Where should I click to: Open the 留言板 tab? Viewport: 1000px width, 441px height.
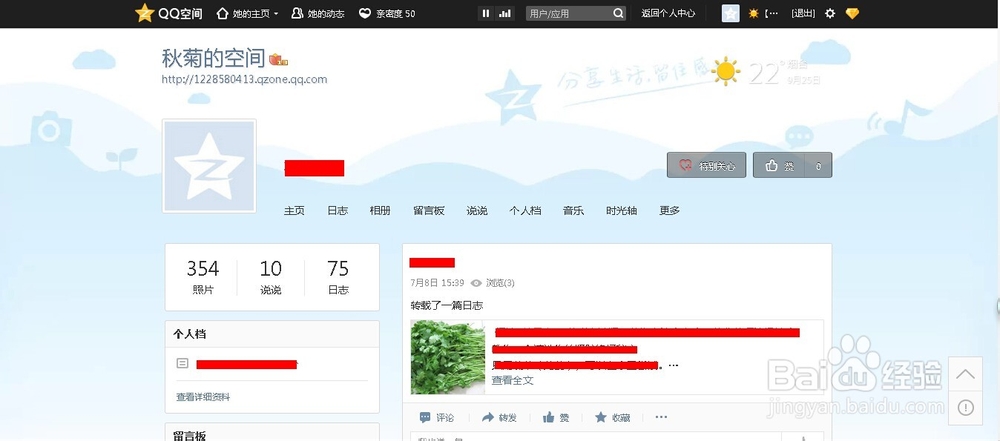pos(428,211)
